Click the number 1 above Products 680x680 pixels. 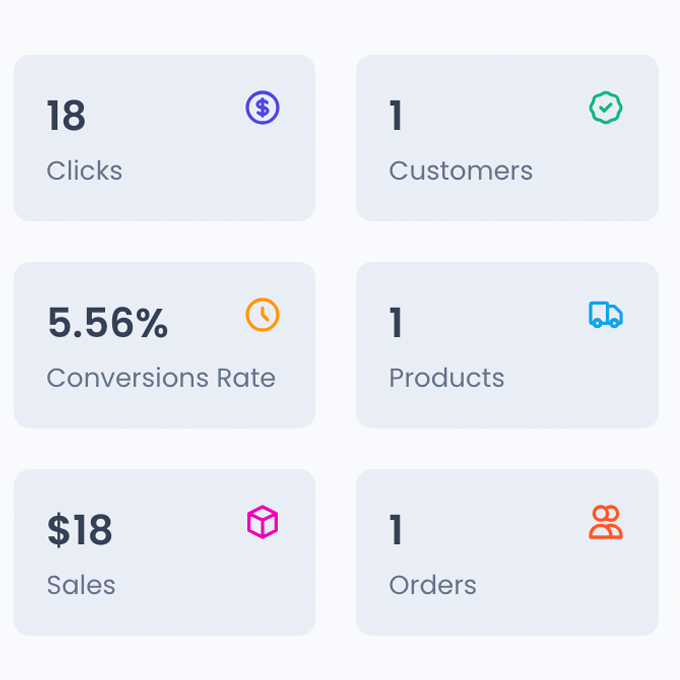[396, 323]
